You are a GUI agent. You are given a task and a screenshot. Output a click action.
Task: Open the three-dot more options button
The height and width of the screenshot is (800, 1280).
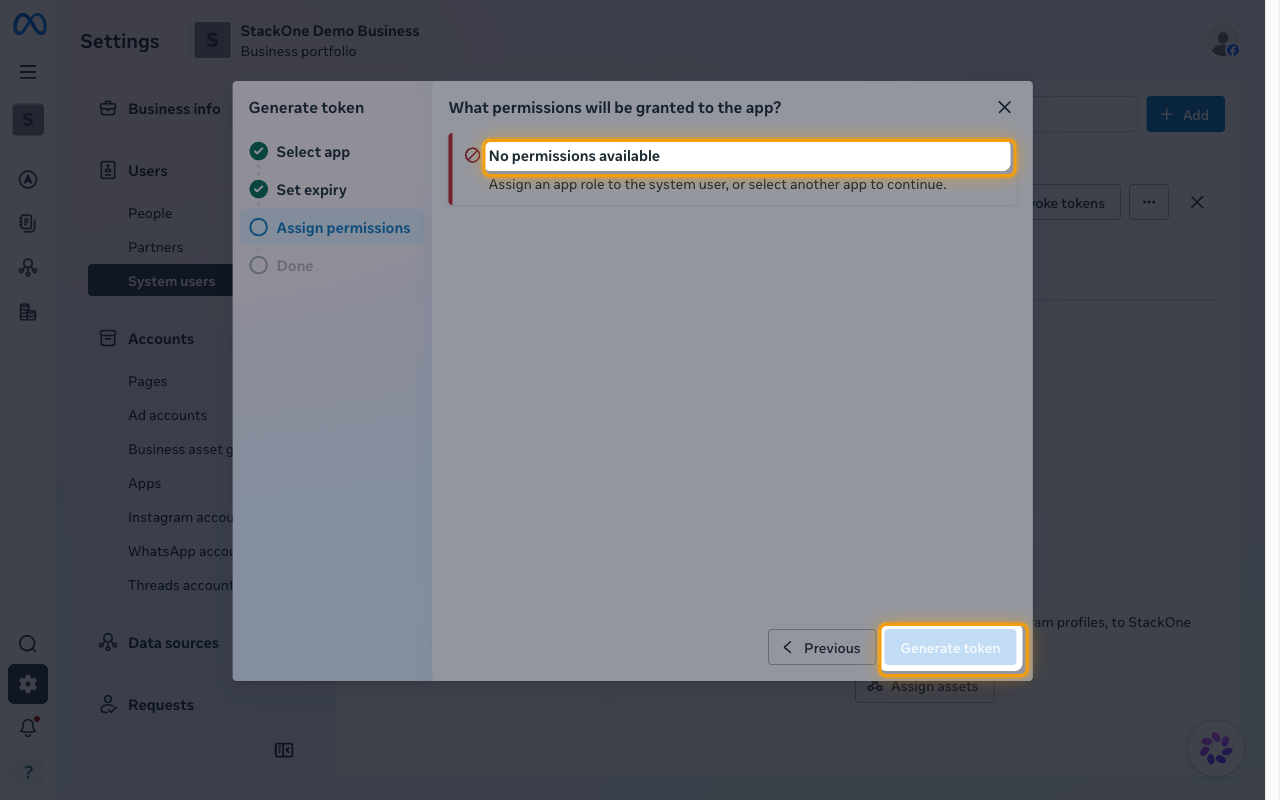click(x=1149, y=202)
